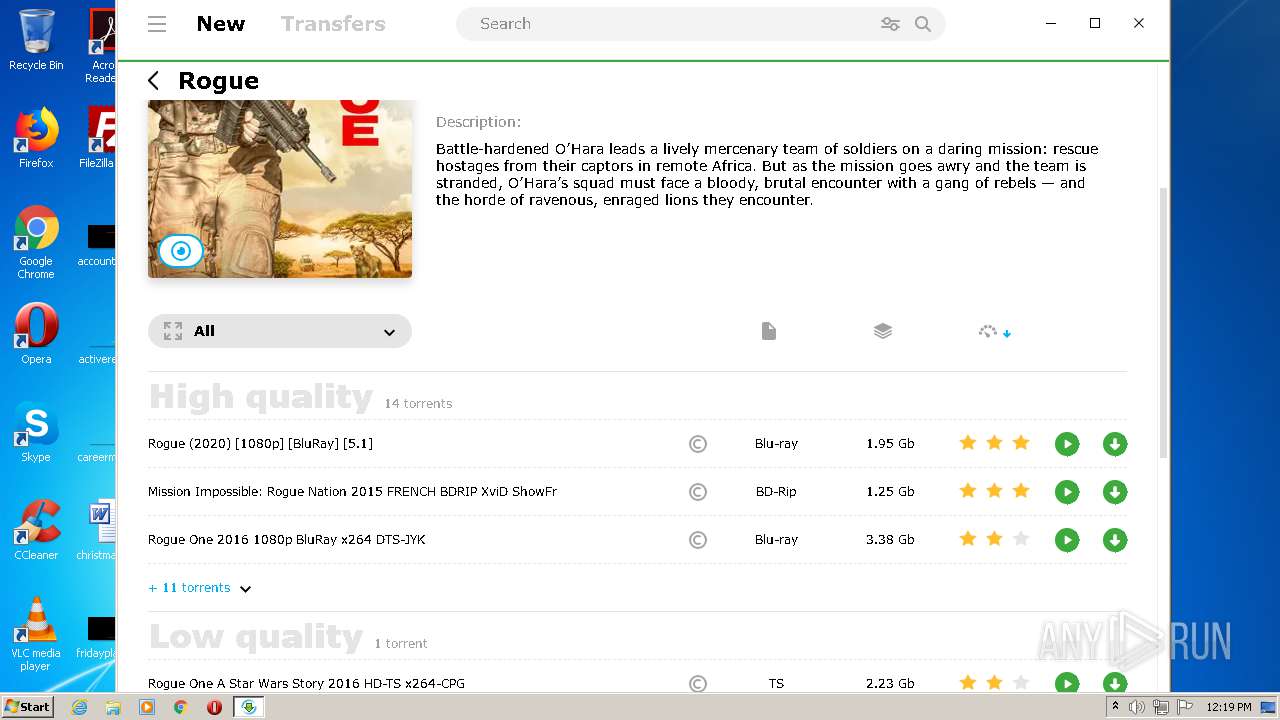
Task: Click Blu-ray type of Rogue (2020)
Action: (x=776, y=443)
